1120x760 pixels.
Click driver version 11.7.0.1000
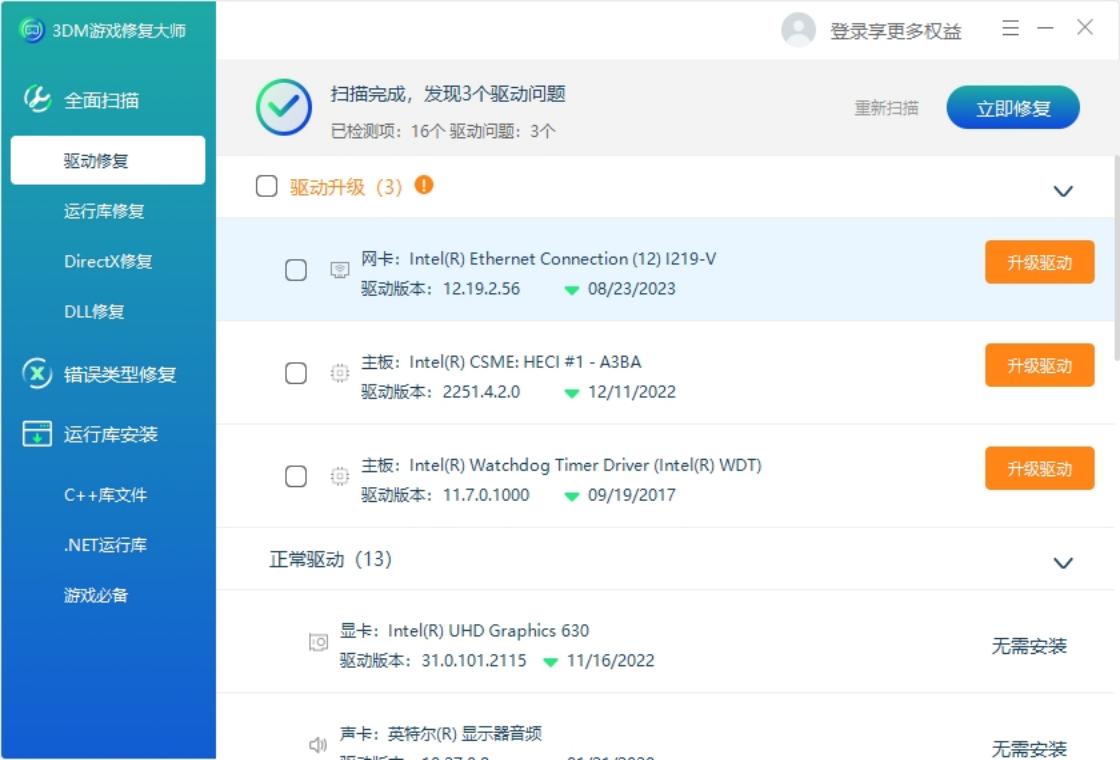click(x=486, y=494)
